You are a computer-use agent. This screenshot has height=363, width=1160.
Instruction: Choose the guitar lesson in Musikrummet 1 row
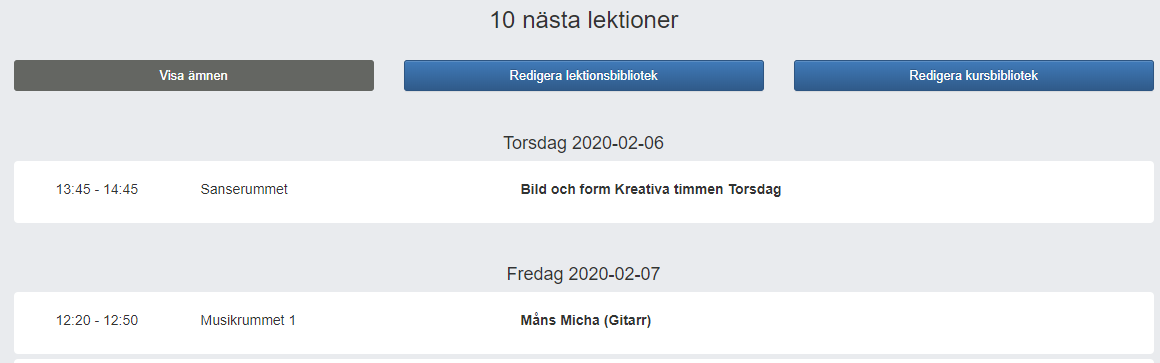tap(584, 323)
